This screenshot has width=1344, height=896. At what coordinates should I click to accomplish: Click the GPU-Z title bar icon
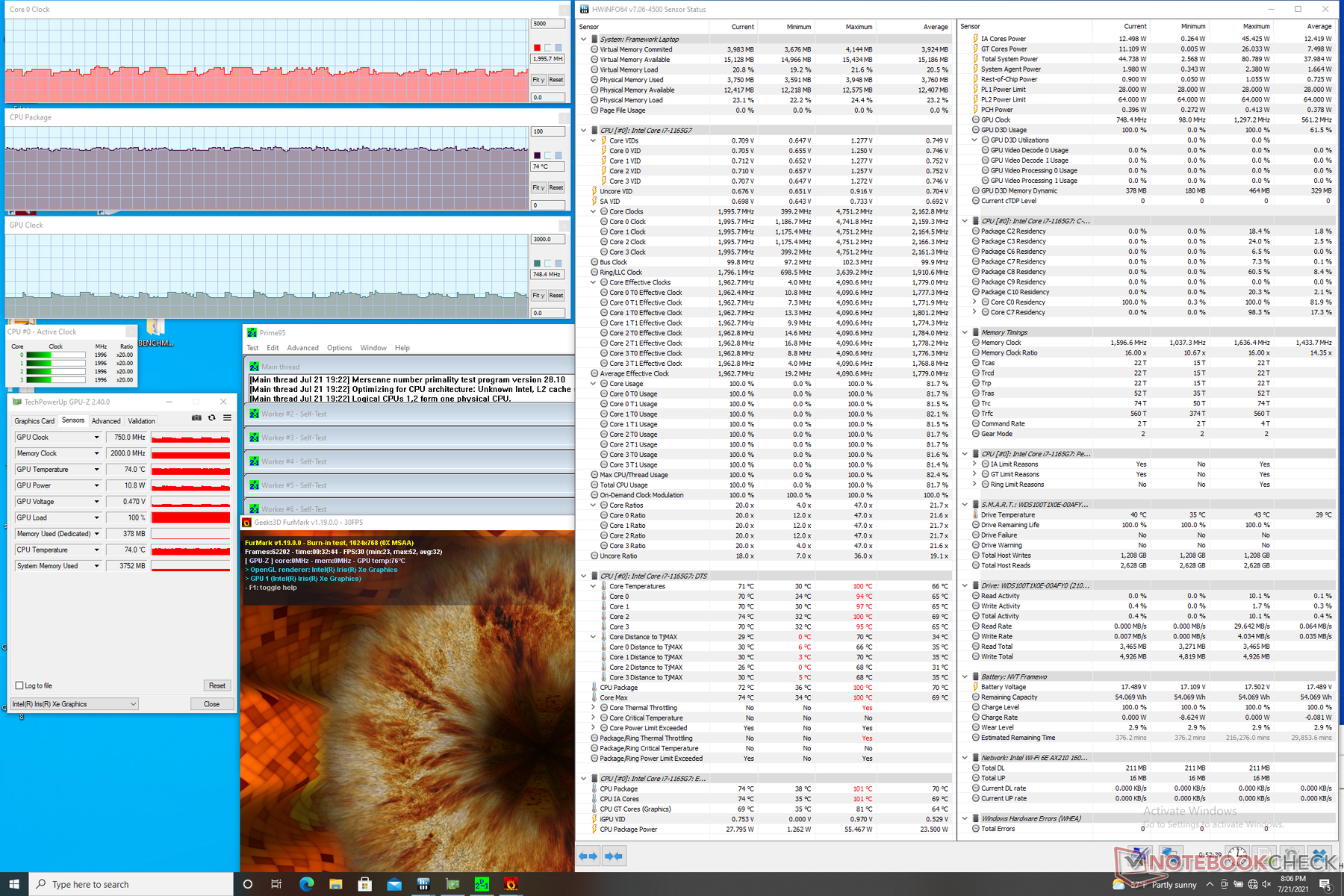[x=17, y=402]
